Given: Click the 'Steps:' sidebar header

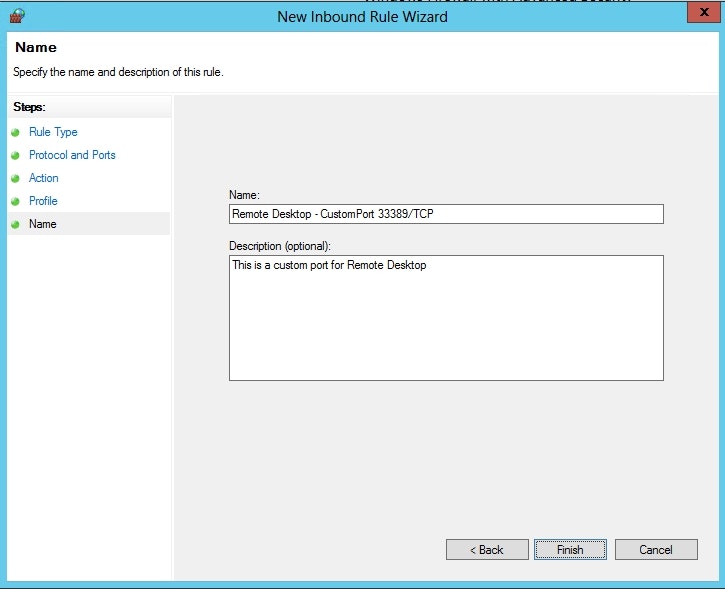Looking at the screenshot, I should coord(29,107).
